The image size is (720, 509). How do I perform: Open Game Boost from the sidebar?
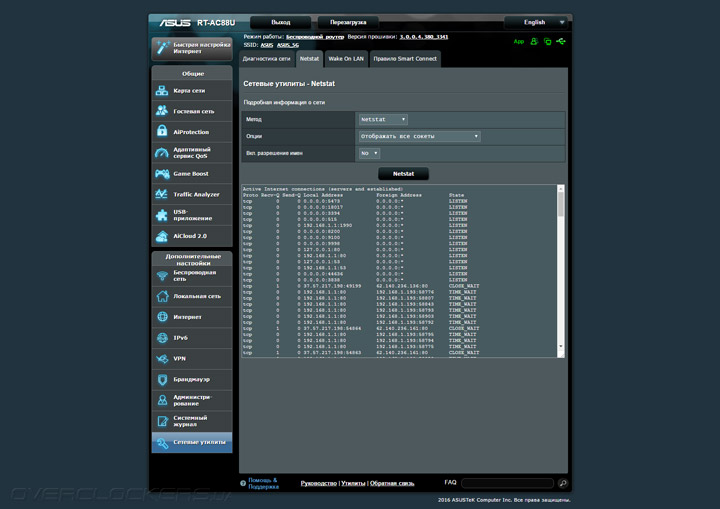pyautogui.click(x=191, y=174)
